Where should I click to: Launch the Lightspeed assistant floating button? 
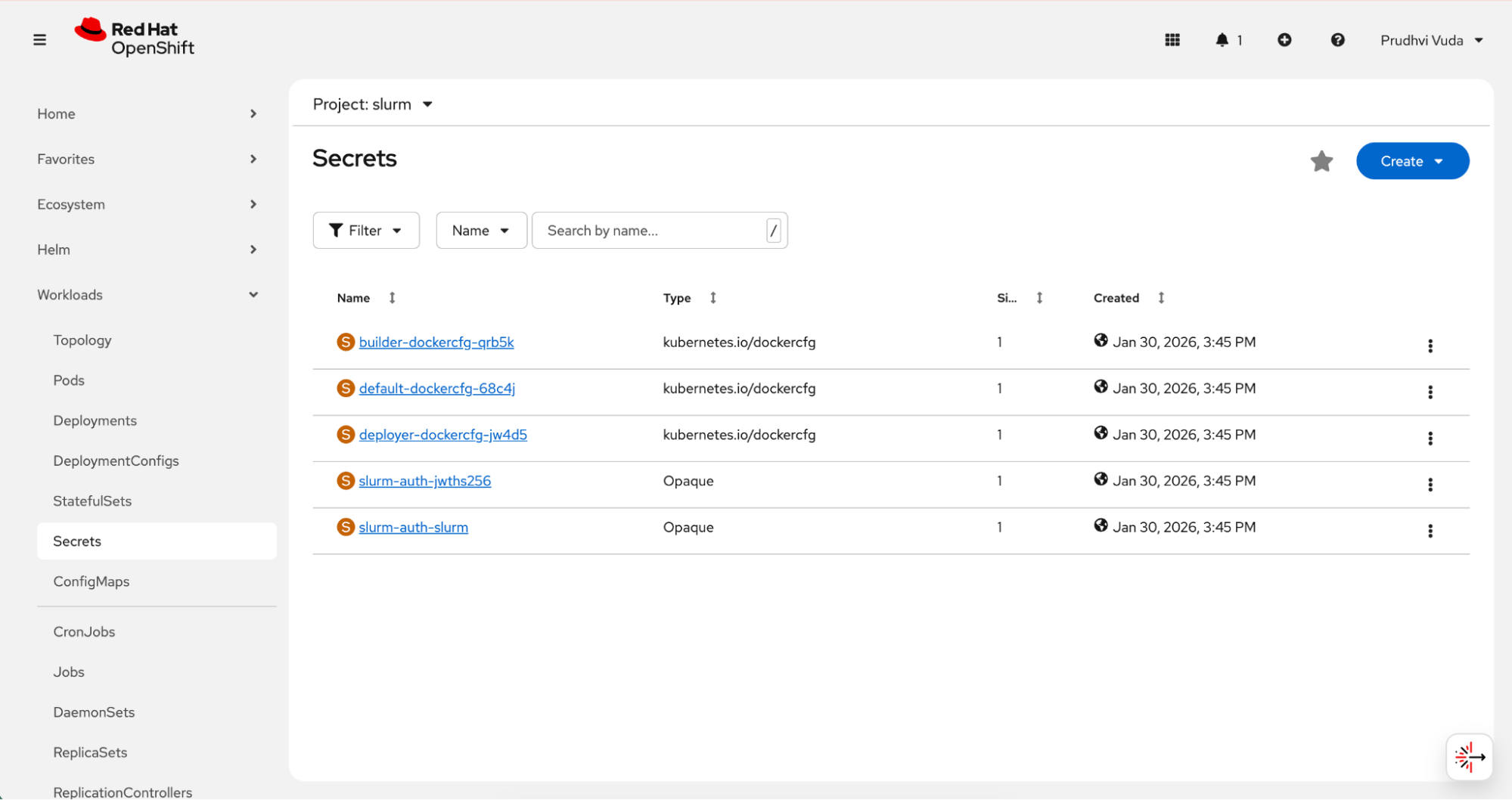[1469, 756]
